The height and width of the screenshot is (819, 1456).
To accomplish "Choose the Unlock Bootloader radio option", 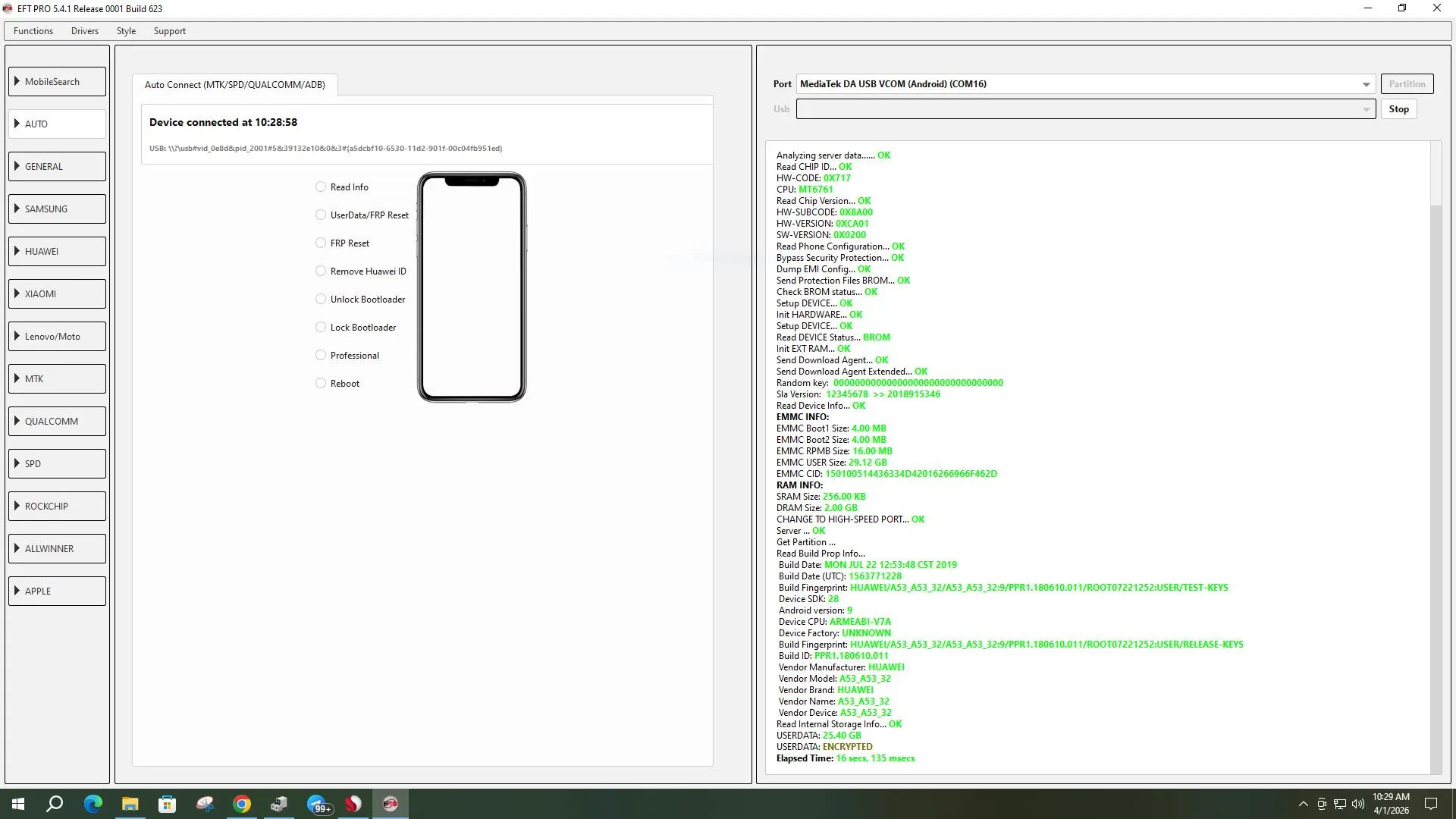I will coord(321,299).
